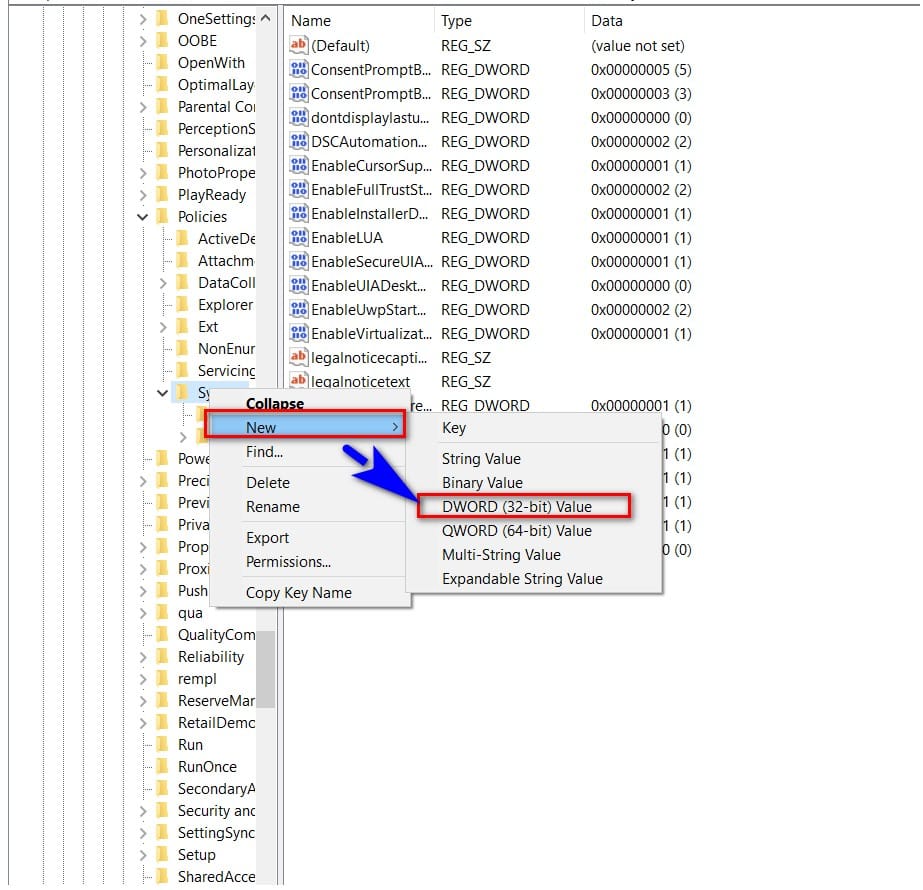This screenshot has width=923, height=890.
Task: Select the EnableVirtualizat... value icon
Action: pyautogui.click(x=298, y=333)
